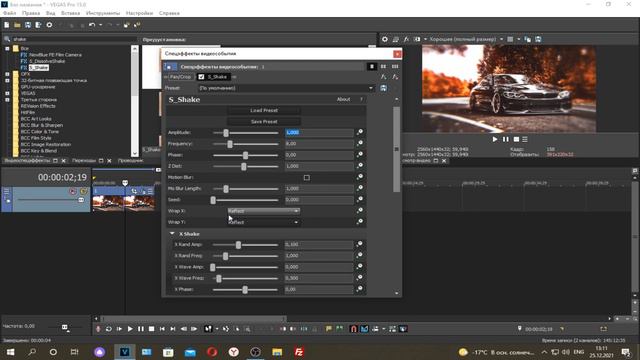
Task: Open File Explorer from the taskbar
Action: (277, 352)
